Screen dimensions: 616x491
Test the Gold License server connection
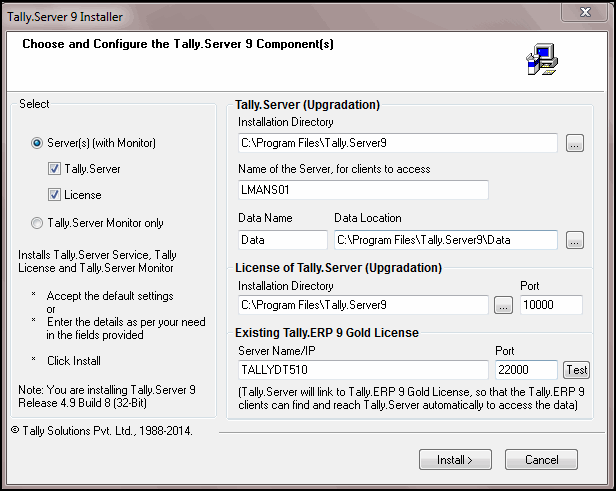(x=576, y=370)
